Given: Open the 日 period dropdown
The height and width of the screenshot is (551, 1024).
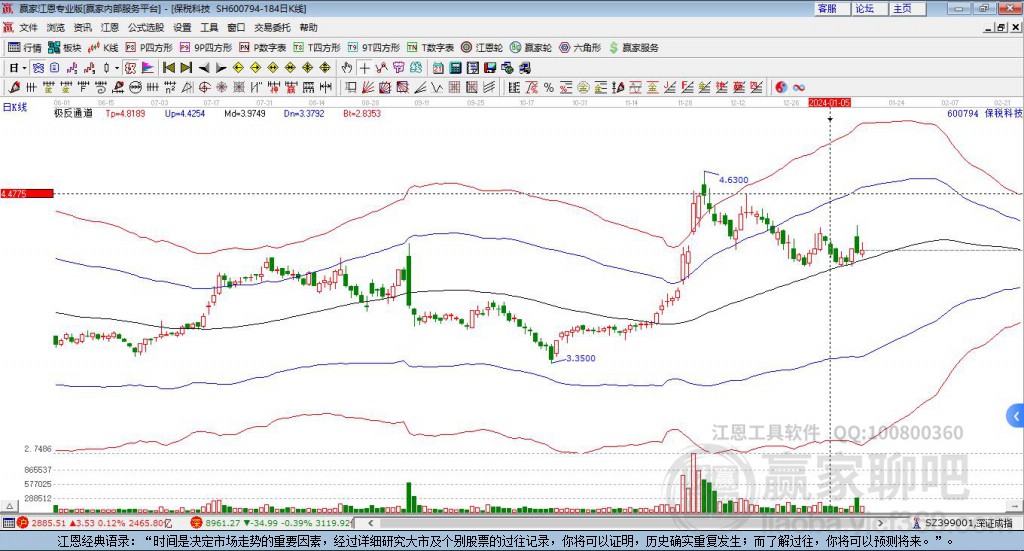Looking at the screenshot, I should click(x=18, y=68).
